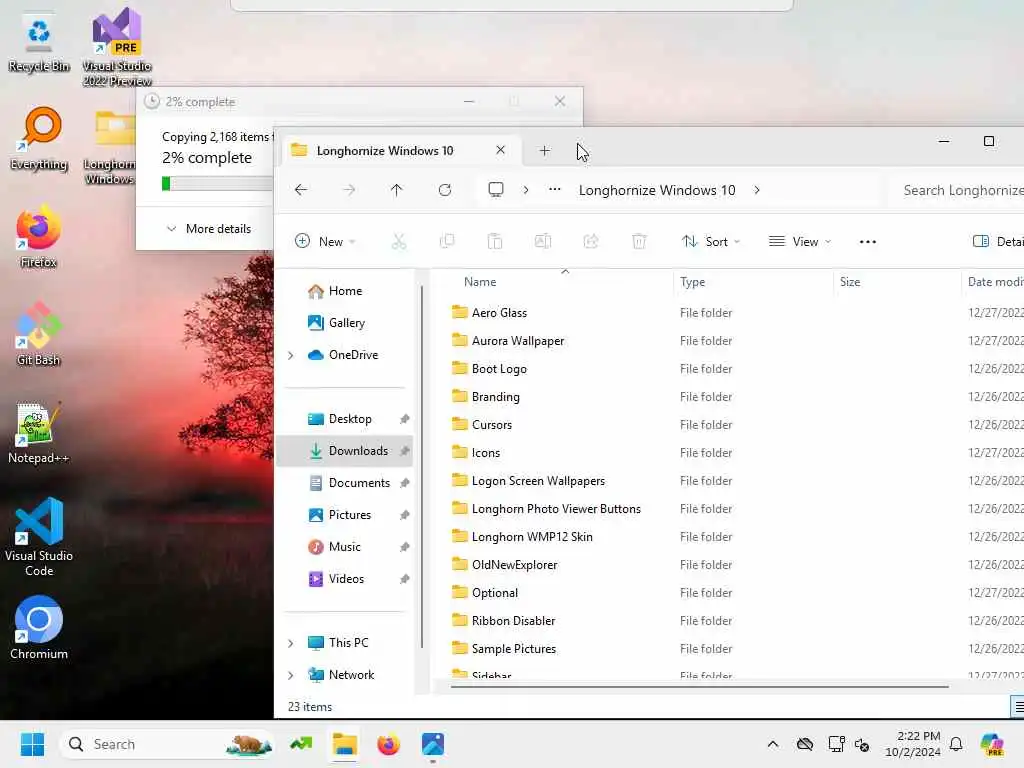Open Visual Studio Code desktop shortcut
The image size is (1024, 768).
[39, 537]
